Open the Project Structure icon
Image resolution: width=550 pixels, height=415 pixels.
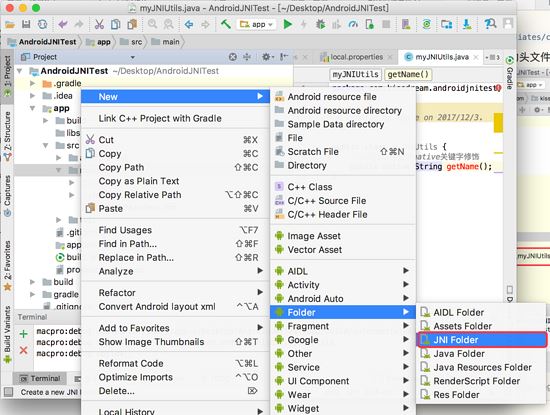point(446,24)
